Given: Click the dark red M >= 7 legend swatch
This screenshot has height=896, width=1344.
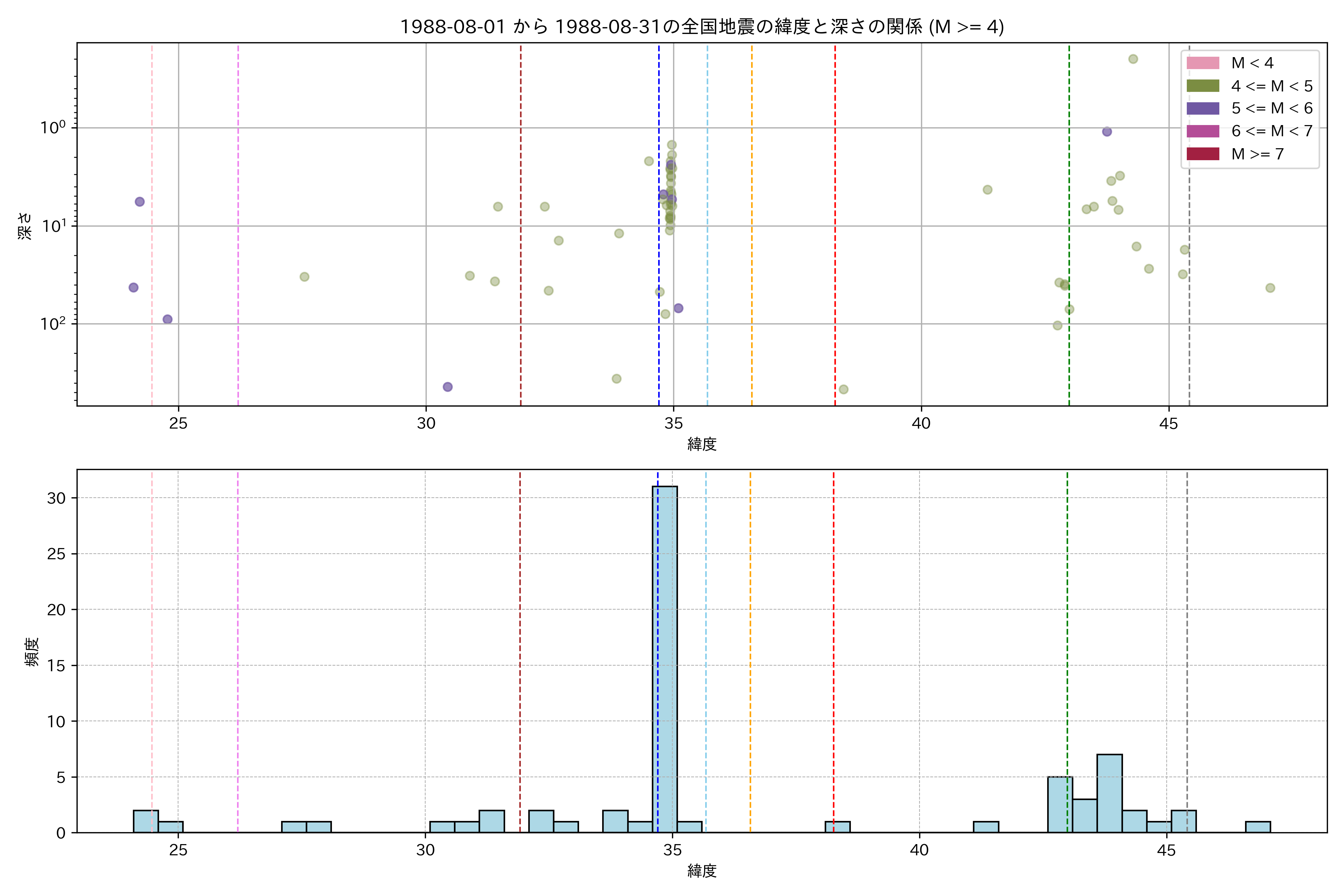Looking at the screenshot, I should tap(1202, 154).
